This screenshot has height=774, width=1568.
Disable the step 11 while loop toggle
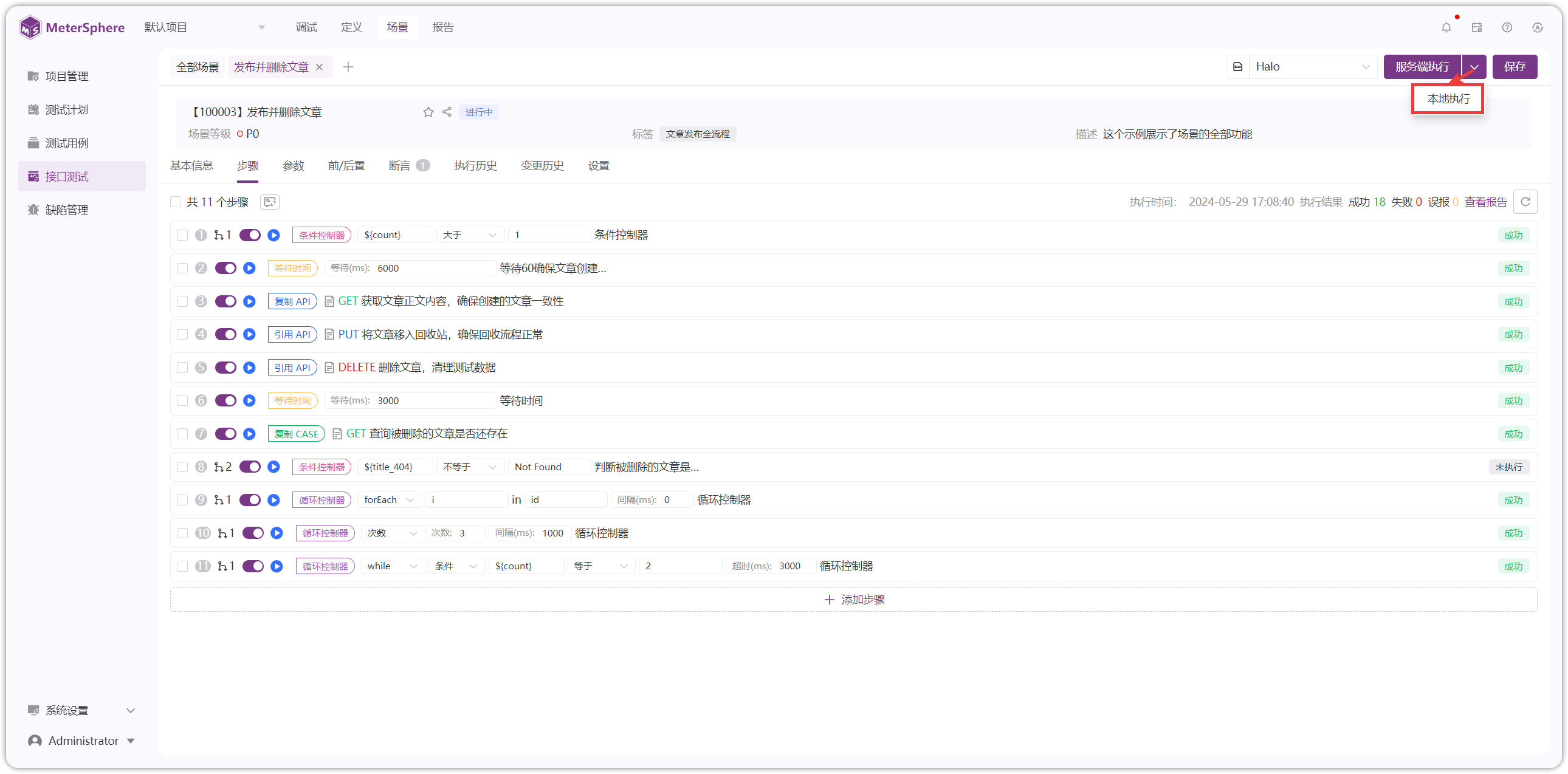253,566
